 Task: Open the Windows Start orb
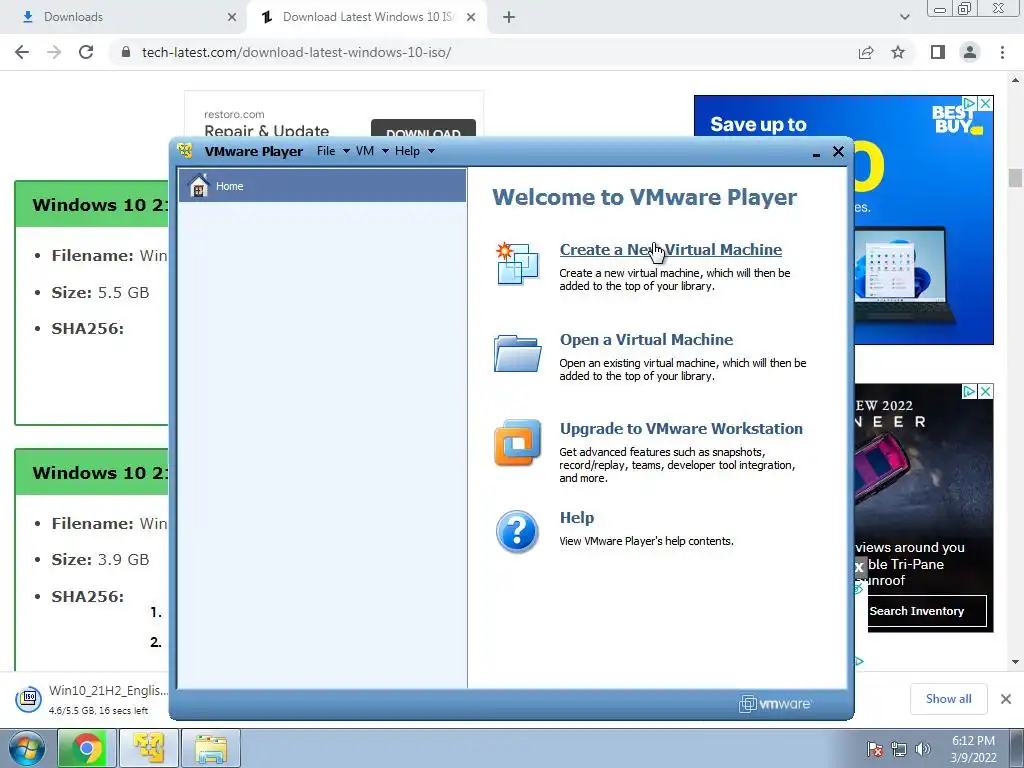27,748
